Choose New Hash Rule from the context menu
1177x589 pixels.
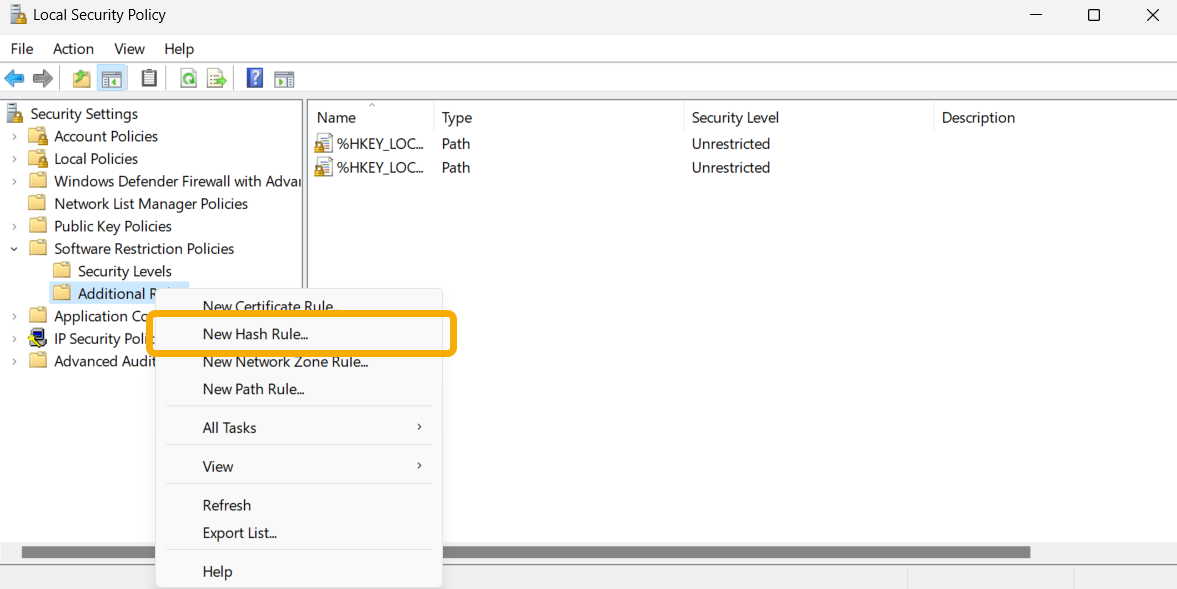click(x=254, y=334)
